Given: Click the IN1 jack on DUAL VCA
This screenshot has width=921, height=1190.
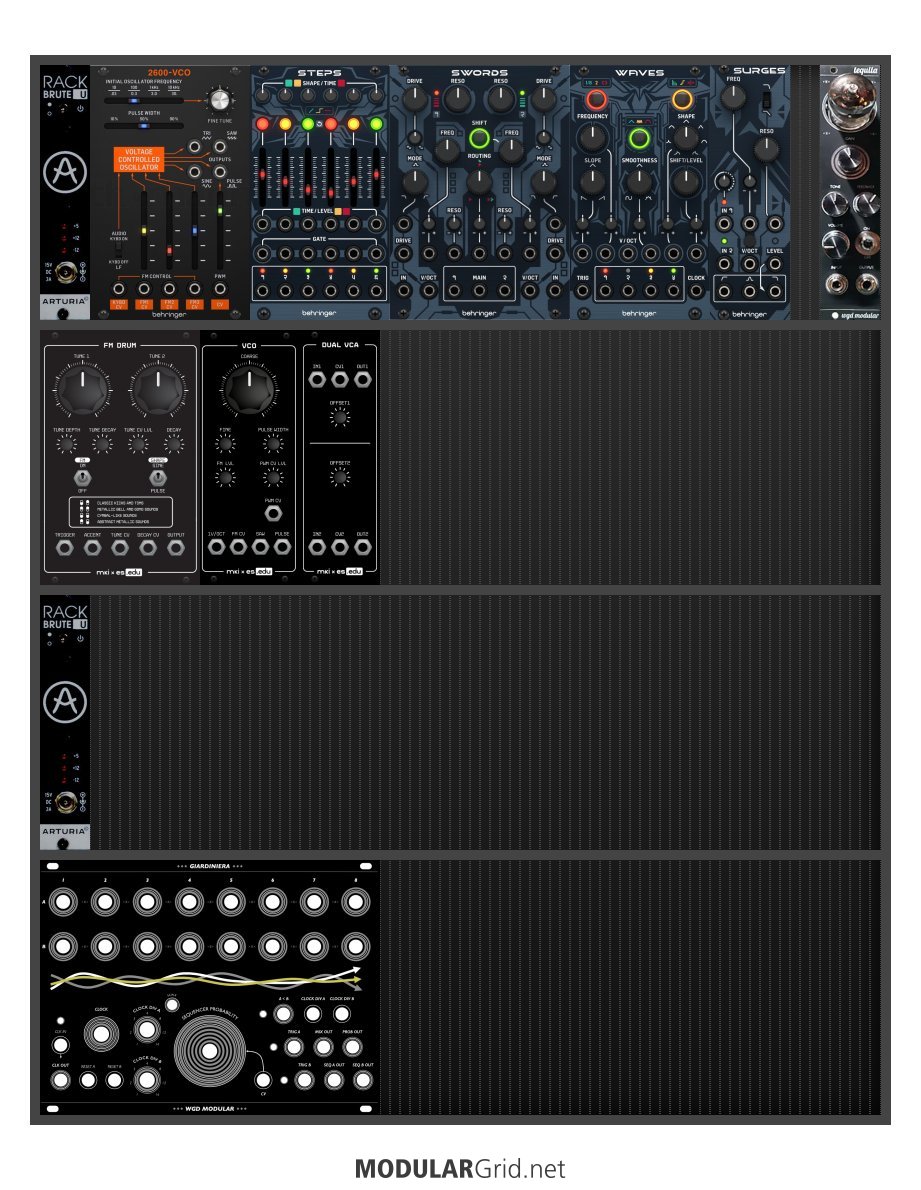Looking at the screenshot, I should 317,379.
